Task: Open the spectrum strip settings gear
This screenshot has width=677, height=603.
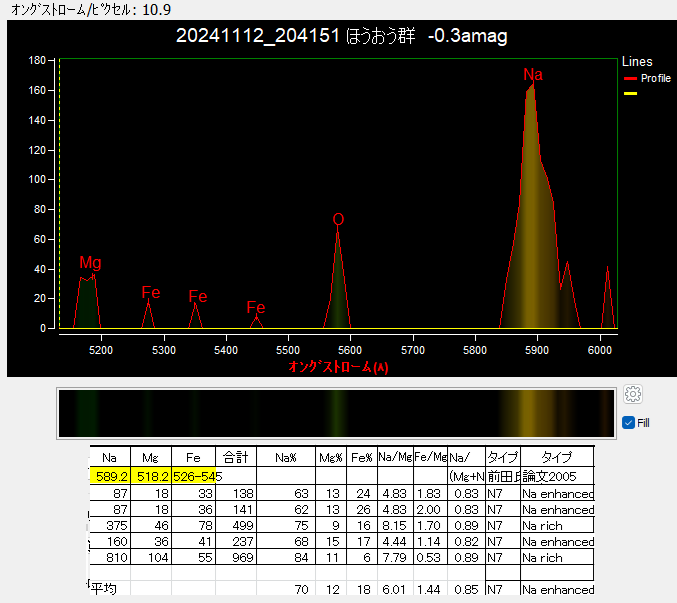Action: [x=633, y=394]
